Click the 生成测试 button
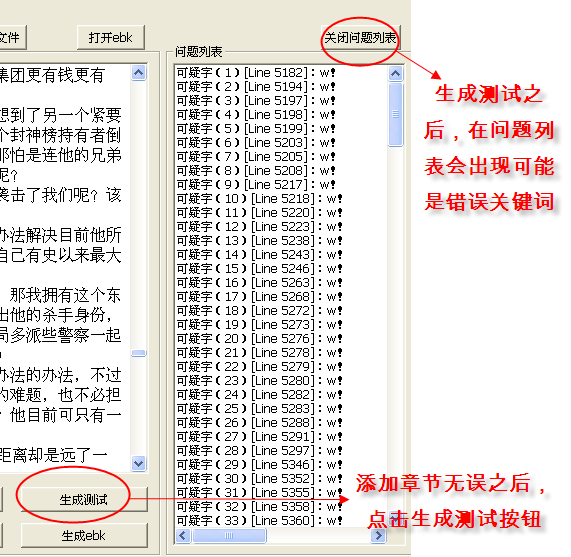 84,499
